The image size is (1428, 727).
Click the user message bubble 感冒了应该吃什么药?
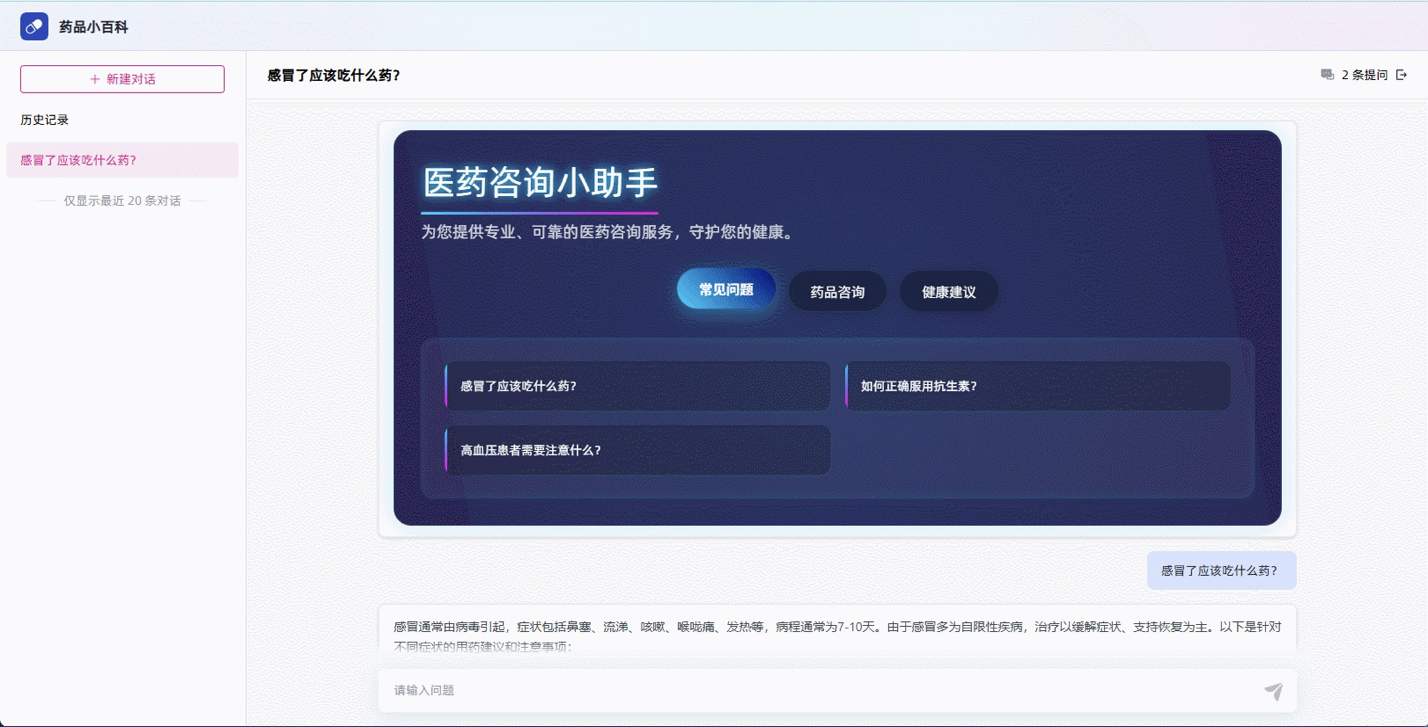coord(1221,571)
